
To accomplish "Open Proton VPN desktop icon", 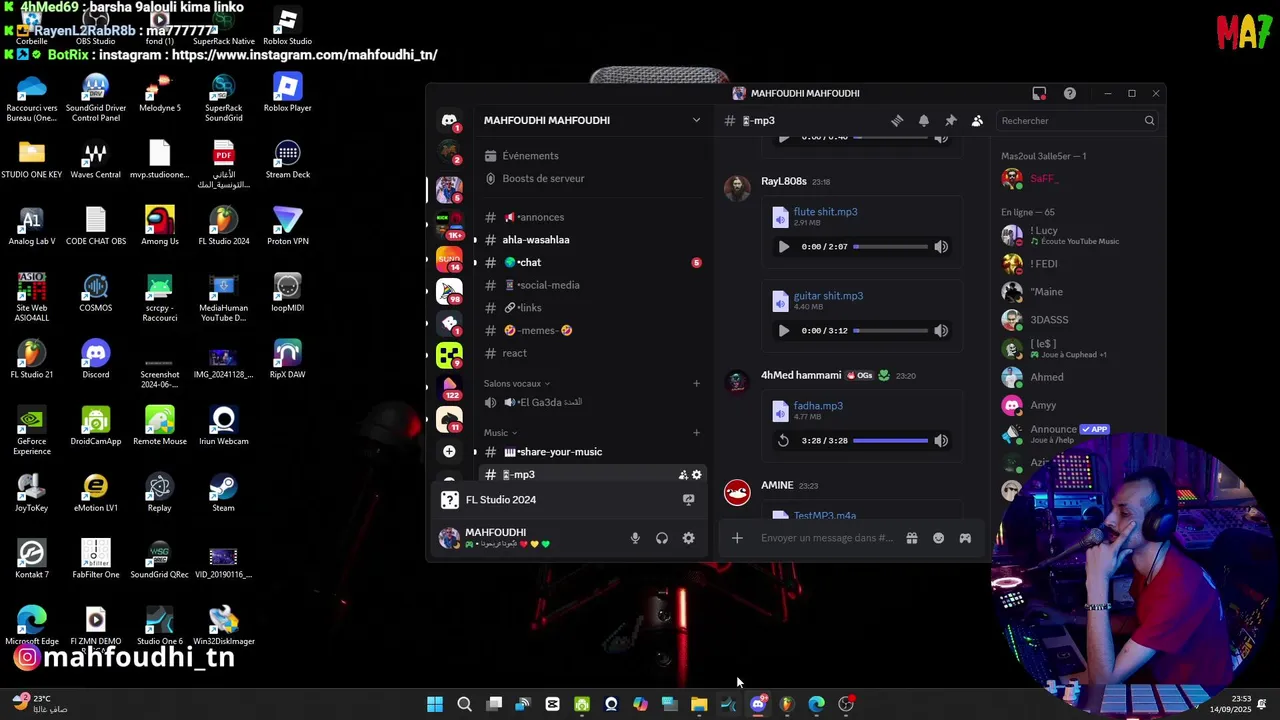I will [287, 226].
